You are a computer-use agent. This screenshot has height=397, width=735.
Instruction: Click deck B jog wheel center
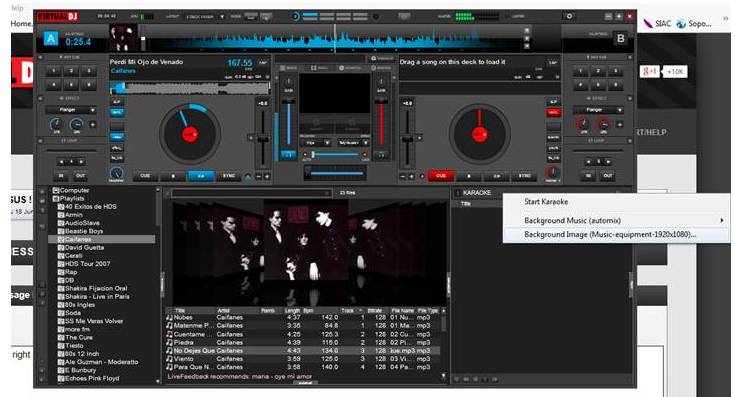tap(479, 134)
